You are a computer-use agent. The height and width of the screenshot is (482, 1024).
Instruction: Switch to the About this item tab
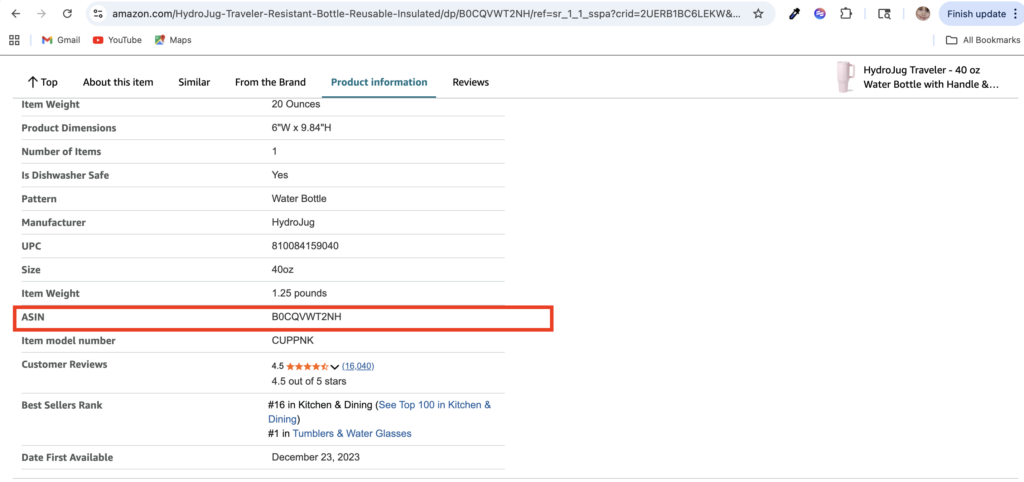(118, 82)
